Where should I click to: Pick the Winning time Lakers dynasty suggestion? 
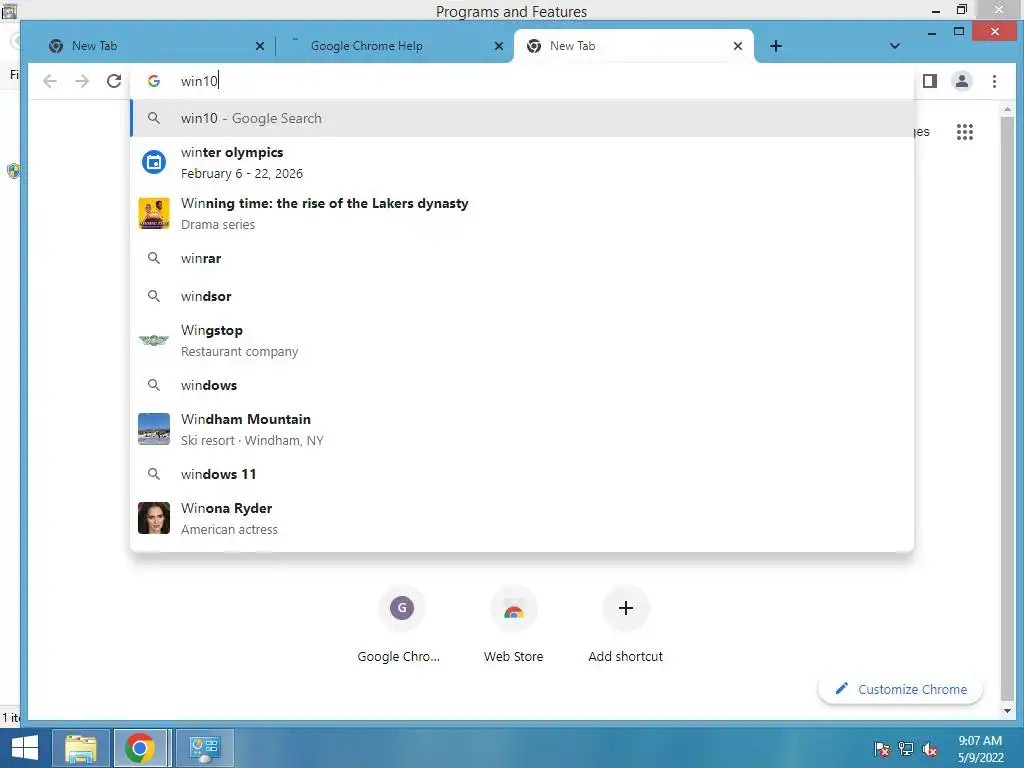(522, 214)
